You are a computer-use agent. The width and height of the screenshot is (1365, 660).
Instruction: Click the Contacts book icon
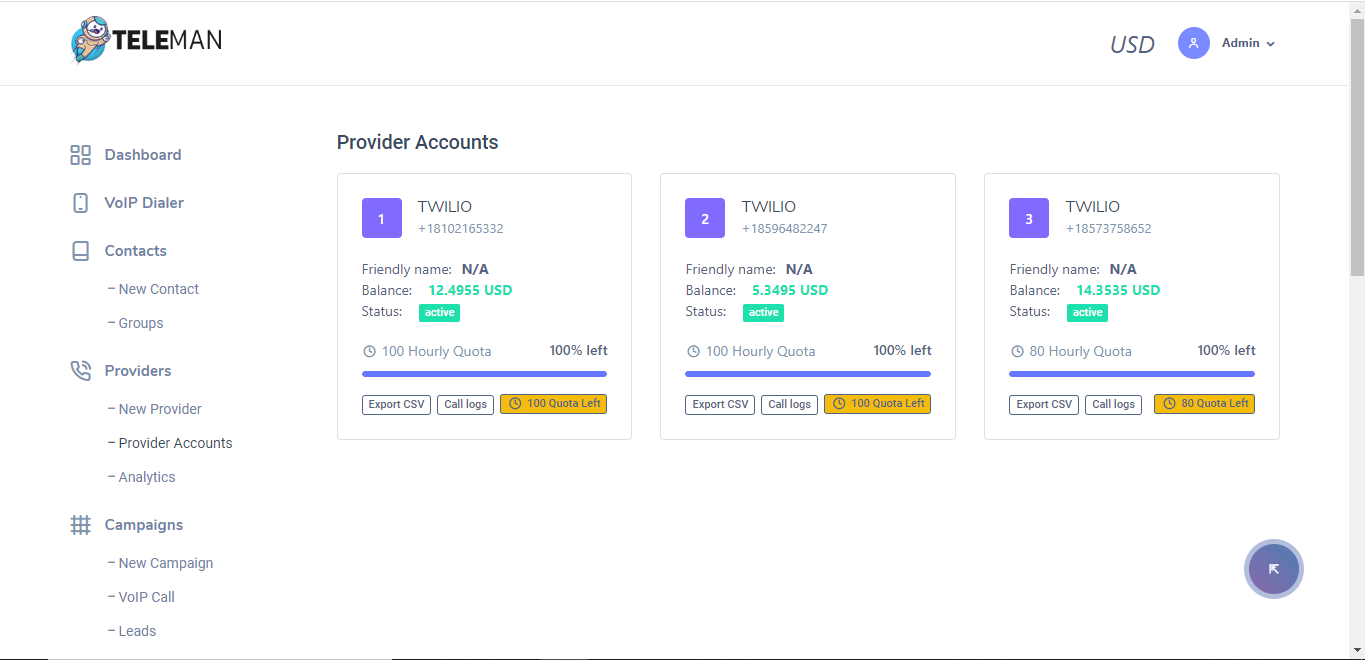point(80,250)
